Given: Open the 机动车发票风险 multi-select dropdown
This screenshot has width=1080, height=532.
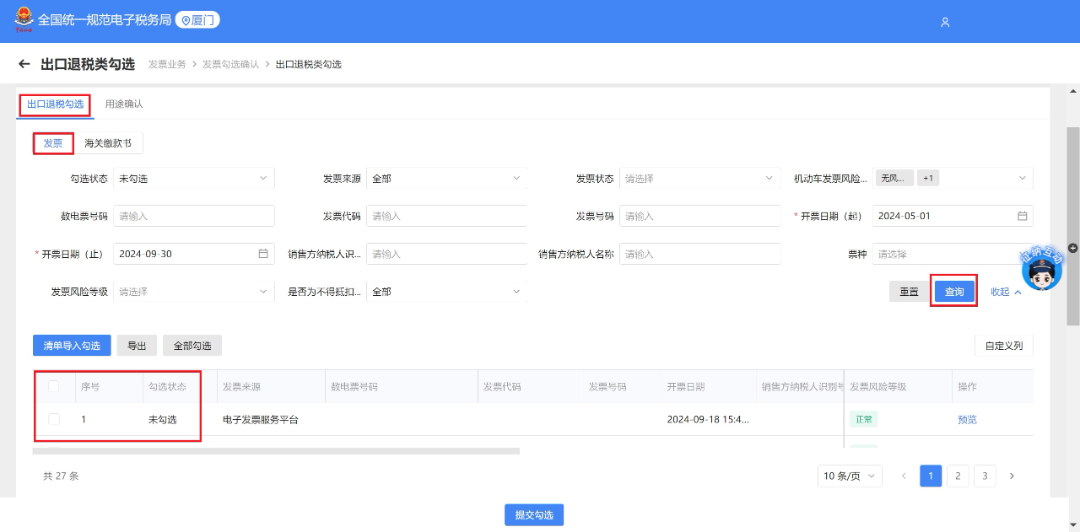Looking at the screenshot, I should (953, 178).
